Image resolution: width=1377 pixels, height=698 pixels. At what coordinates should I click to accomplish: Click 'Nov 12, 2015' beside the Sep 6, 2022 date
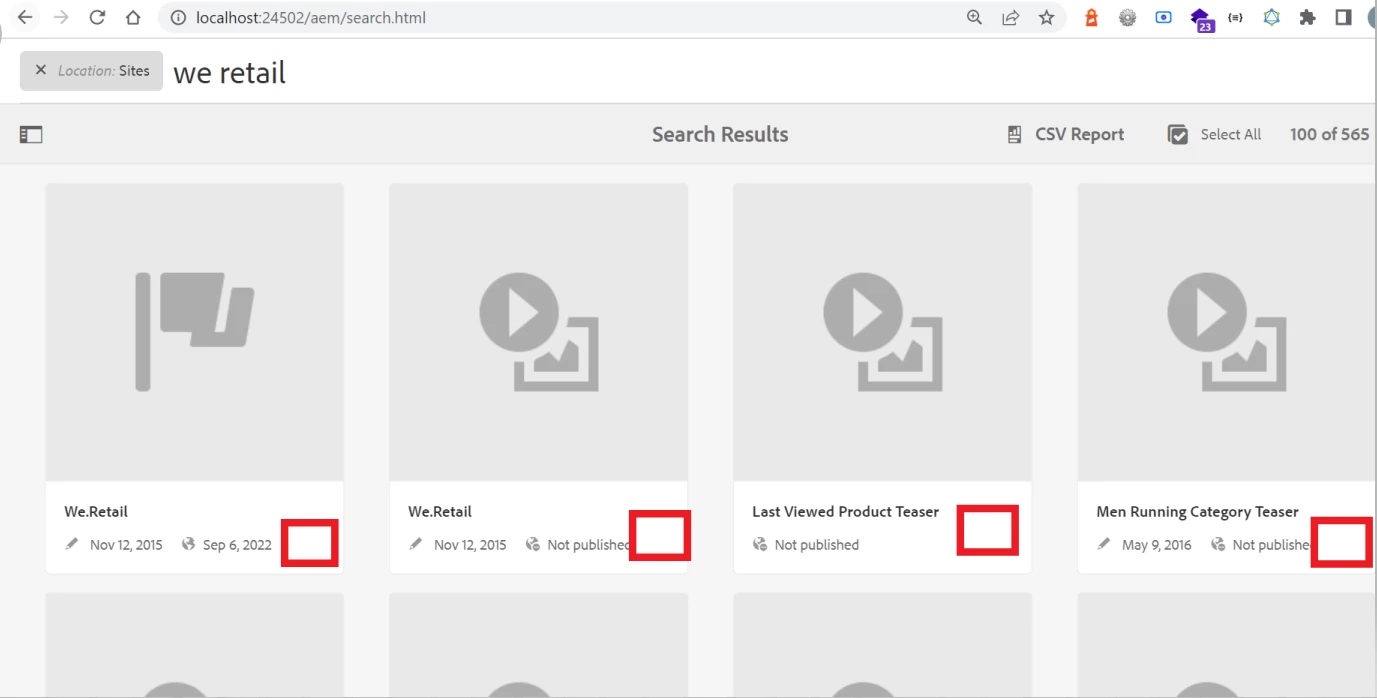[x=126, y=545]
